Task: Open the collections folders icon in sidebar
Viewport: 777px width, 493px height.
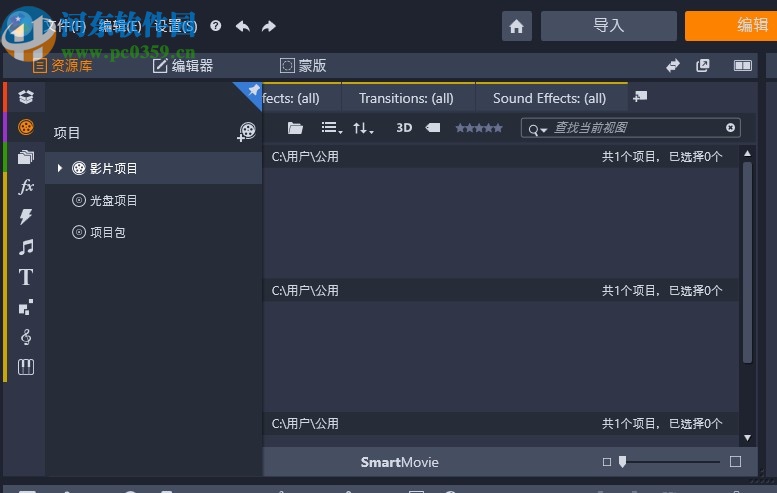Action: coord(26,157)
